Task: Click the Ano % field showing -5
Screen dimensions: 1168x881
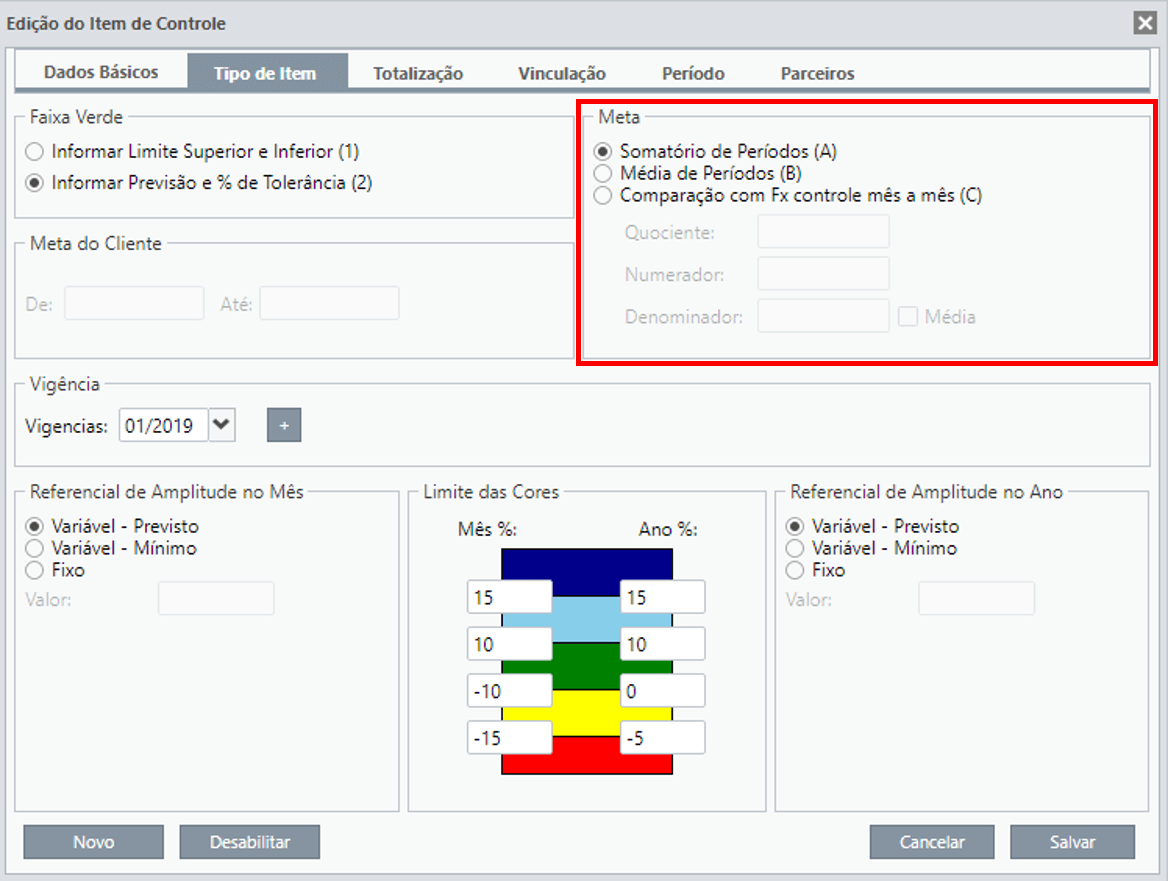Action: (662, 737)
